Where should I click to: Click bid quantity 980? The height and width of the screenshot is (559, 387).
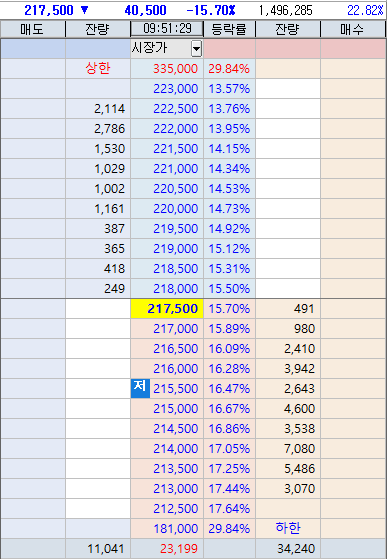[x=304, y=328]
